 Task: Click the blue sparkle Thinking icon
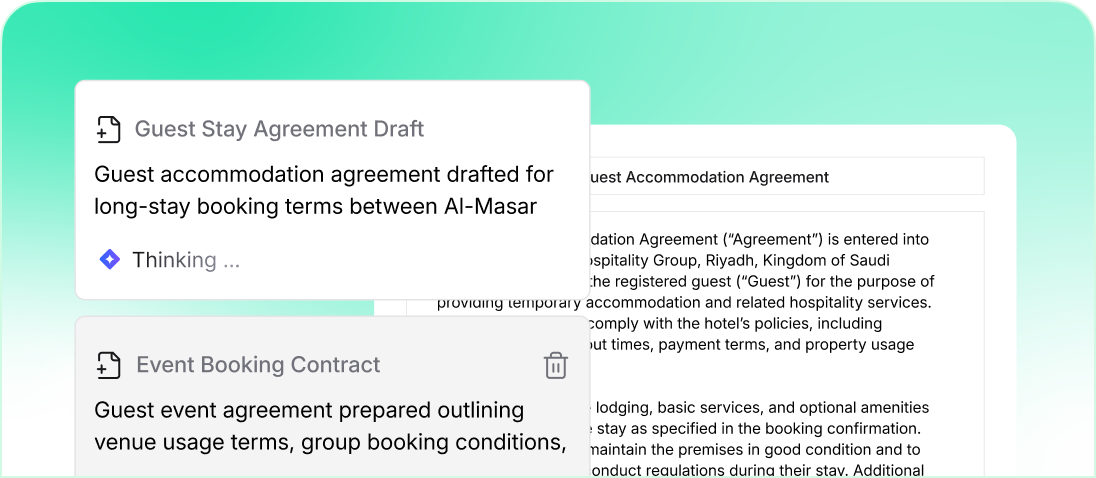point(110,260)
